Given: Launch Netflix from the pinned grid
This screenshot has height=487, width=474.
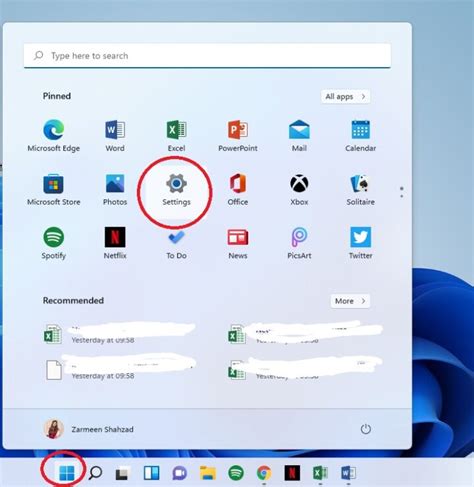Looking at the screenshot, I should pyautogui.click(x=115, y=243).
